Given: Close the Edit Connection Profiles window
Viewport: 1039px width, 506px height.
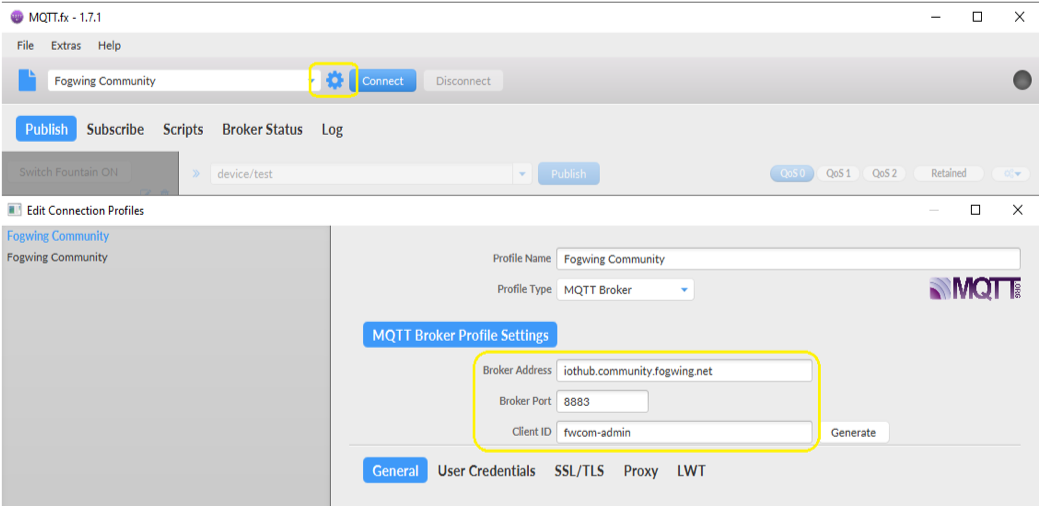Looking at the screenshot, I should pos(1018,210).
